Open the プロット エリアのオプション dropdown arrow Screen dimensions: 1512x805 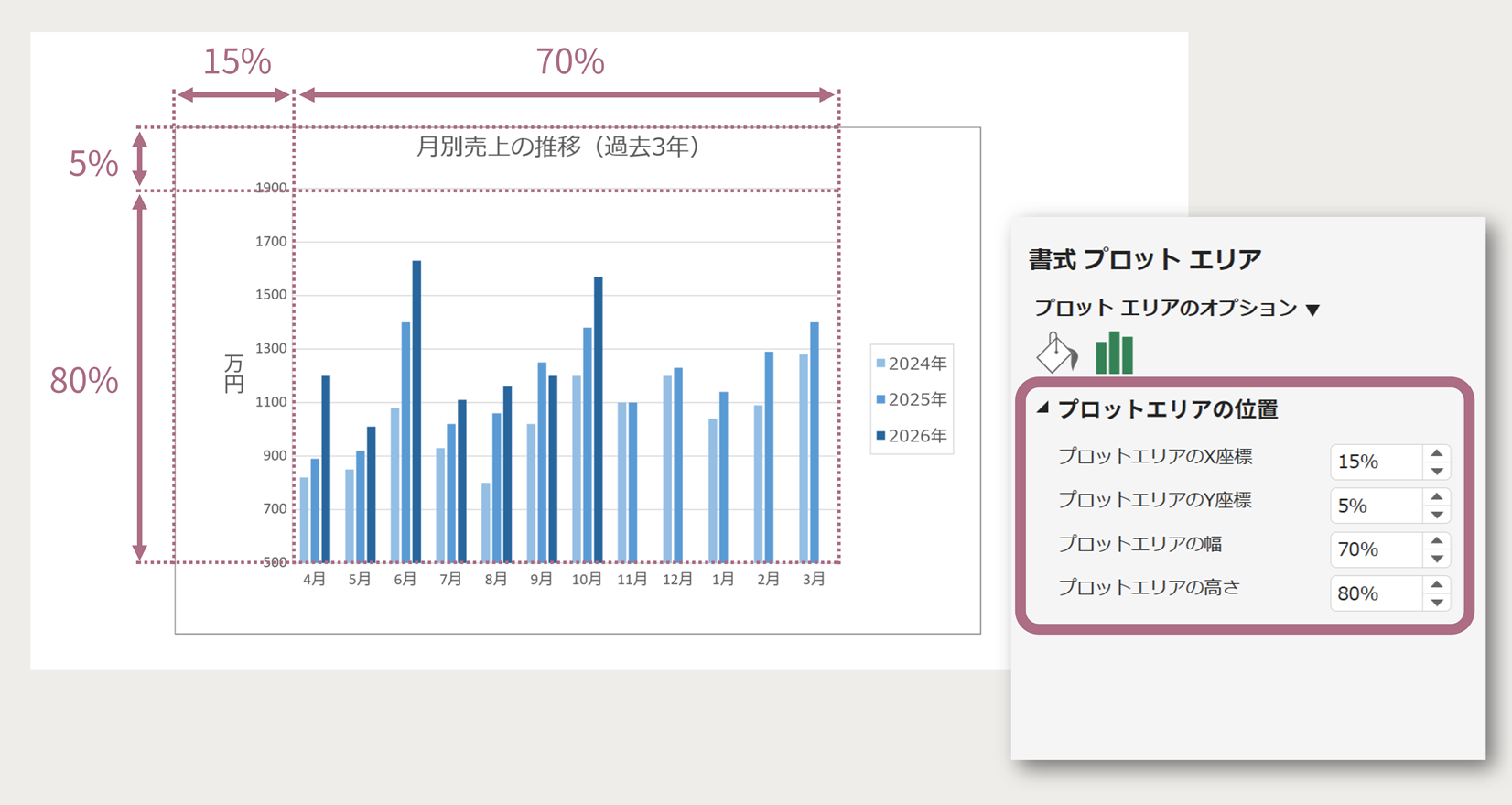pyautogui.click(x=1313, y=310)
